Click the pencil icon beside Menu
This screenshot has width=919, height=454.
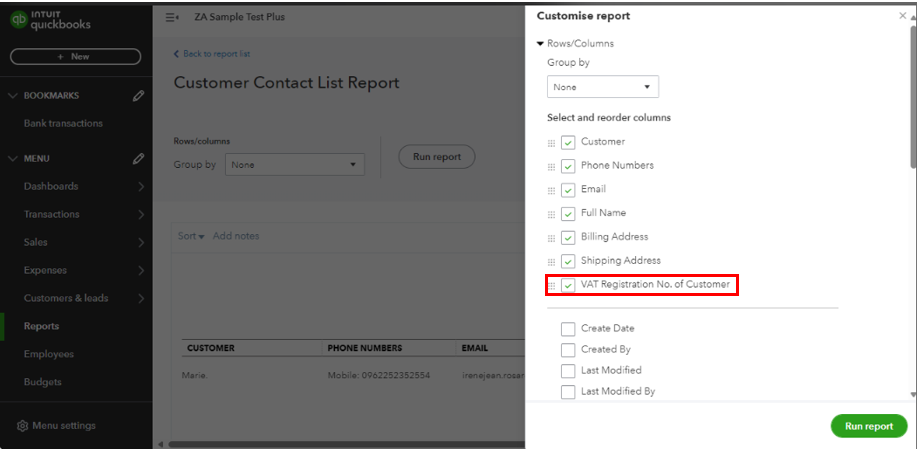tap(138, 159)
